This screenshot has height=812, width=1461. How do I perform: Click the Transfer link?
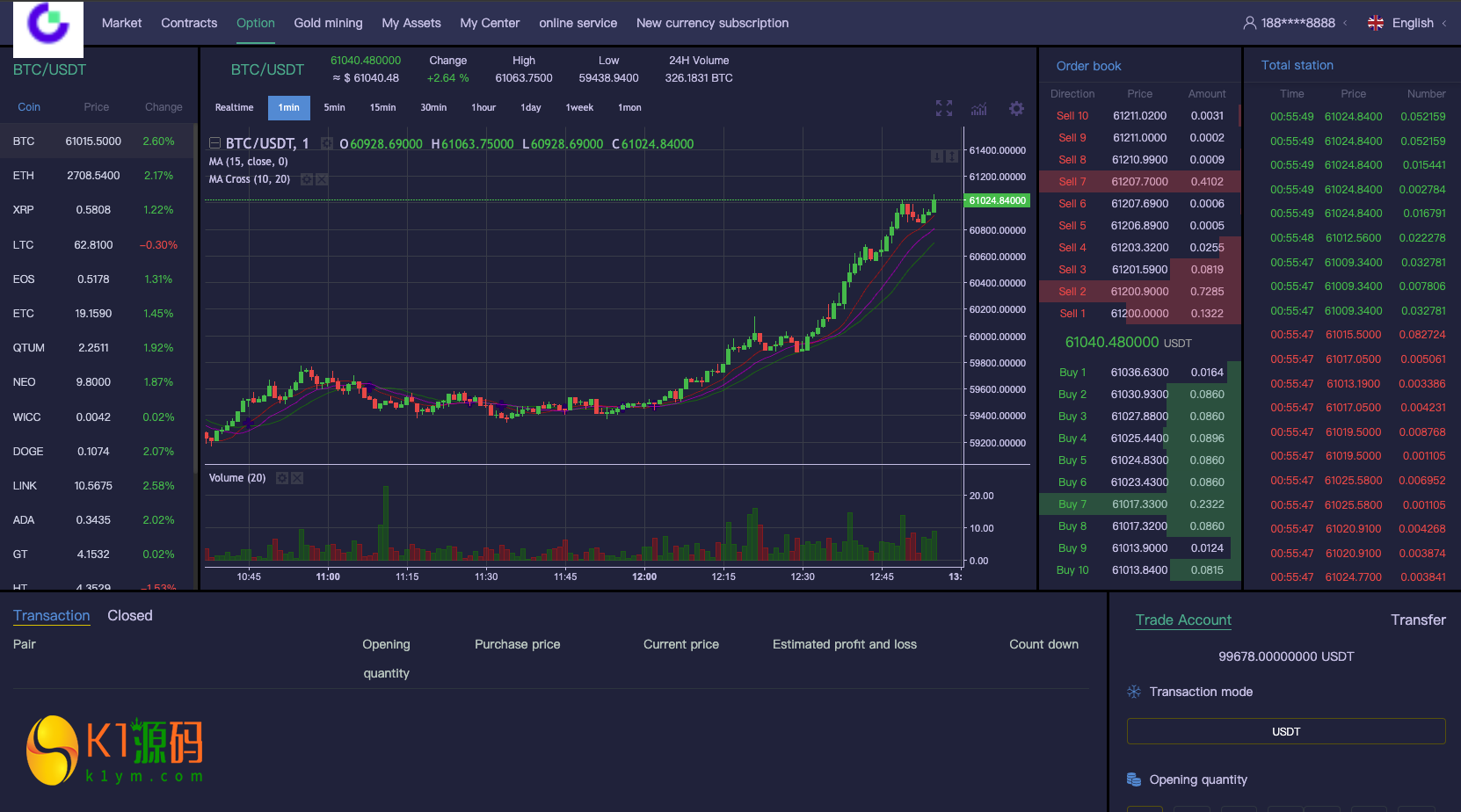click(x=1417, y=620)
